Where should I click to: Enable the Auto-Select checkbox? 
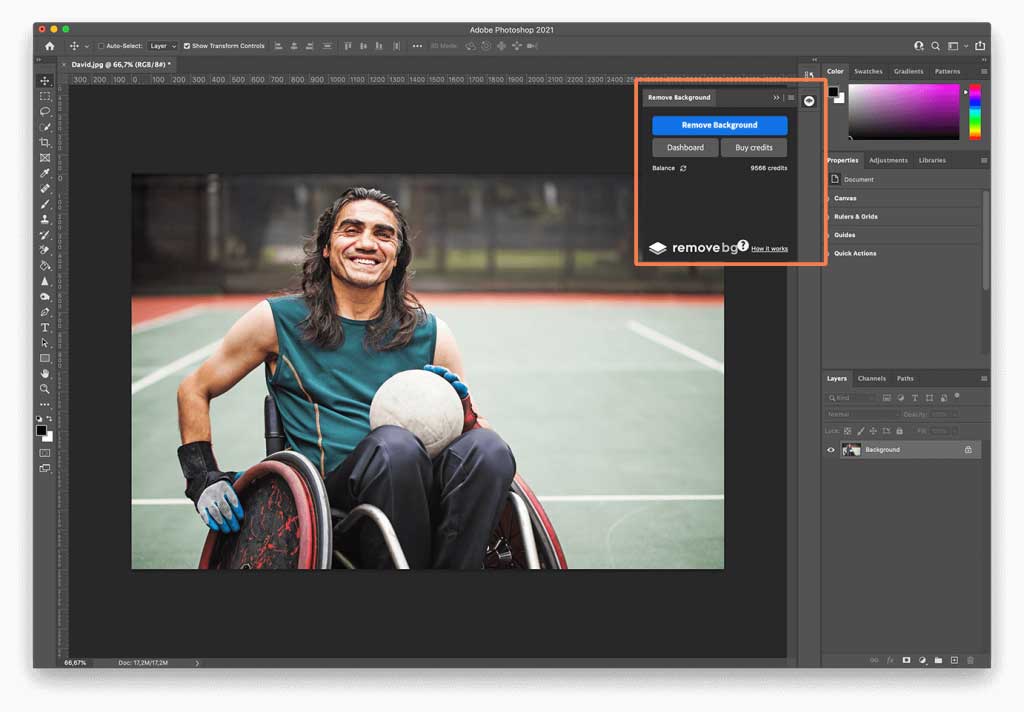pyautogui.click(x=101, y=46)
